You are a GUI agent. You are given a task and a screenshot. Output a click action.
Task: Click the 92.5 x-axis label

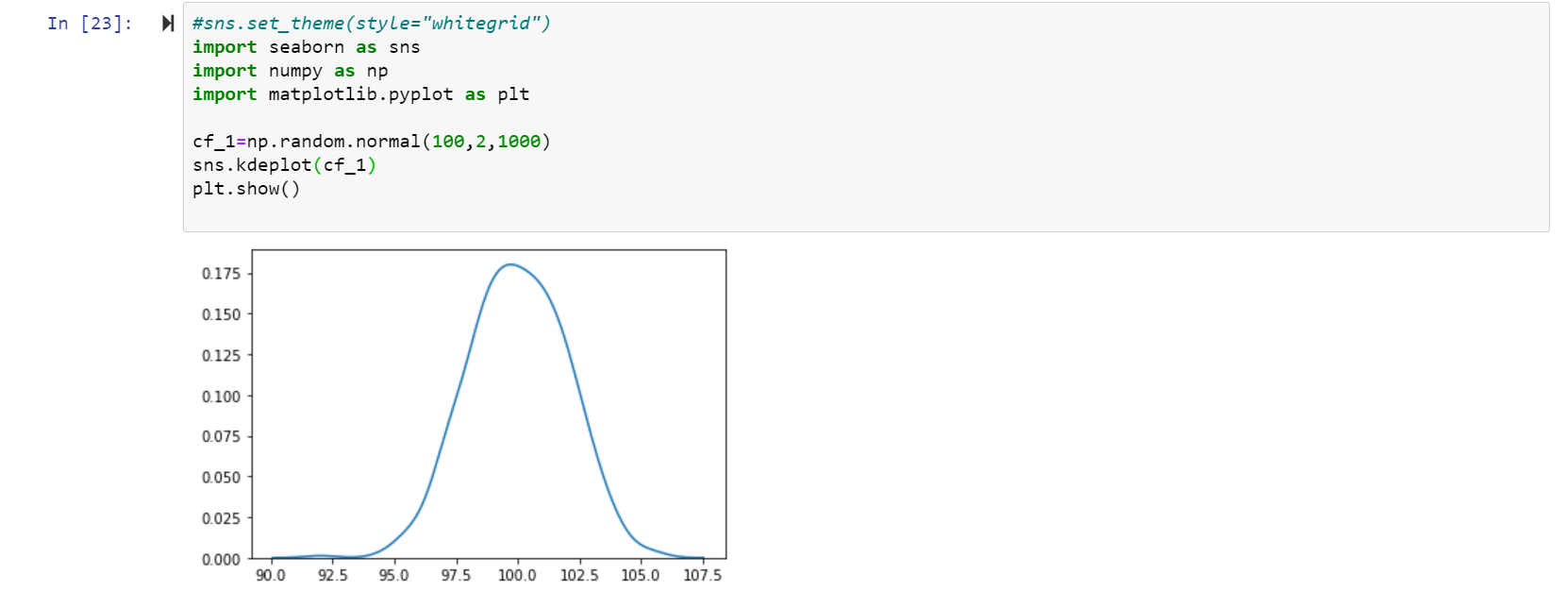tap(332, 575)
